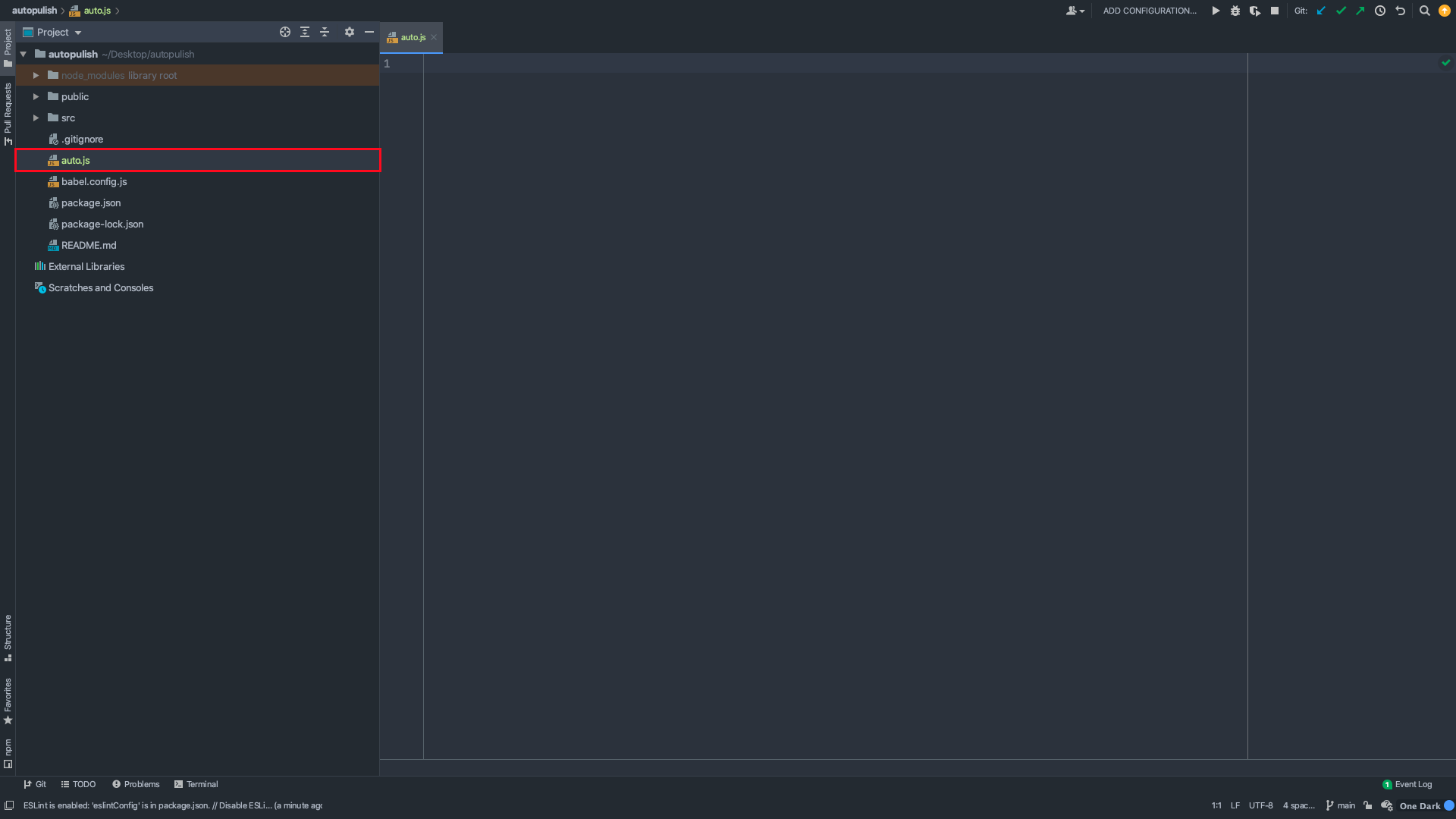The image size is (1456, 819).
Task: Collapse the autopulish root folder
Action: tap(24, 54)
